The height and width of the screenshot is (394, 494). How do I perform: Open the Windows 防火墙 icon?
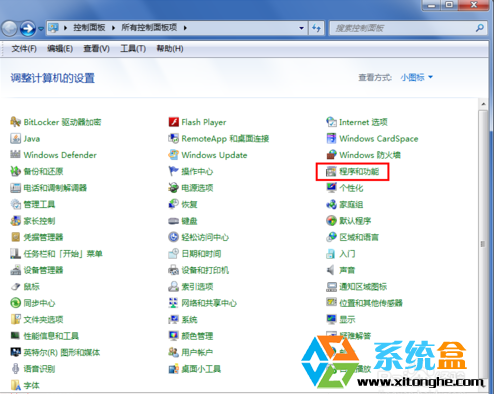click(331, 155)
